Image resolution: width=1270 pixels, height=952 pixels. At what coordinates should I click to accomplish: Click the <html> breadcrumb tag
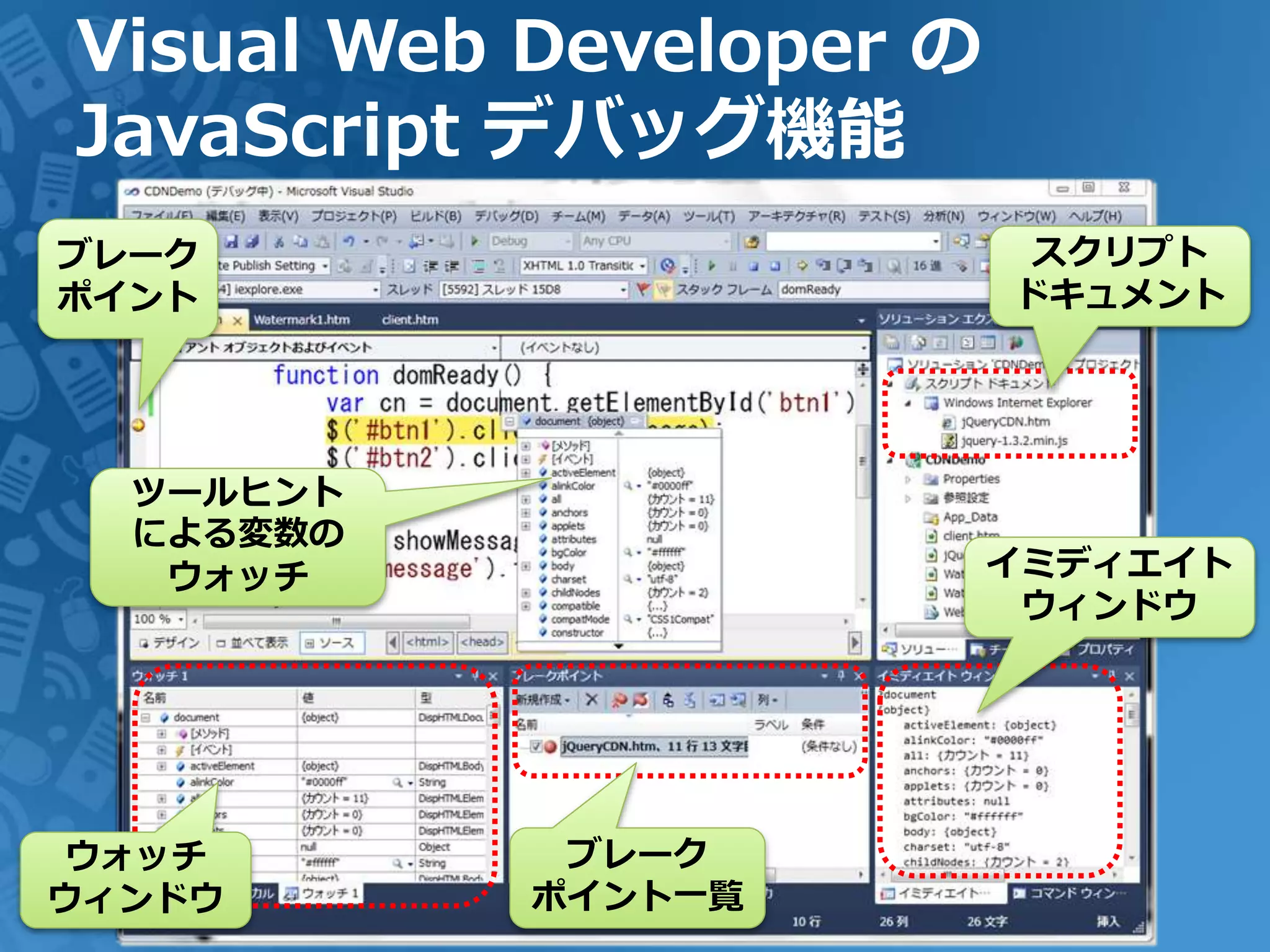(428, 642)
